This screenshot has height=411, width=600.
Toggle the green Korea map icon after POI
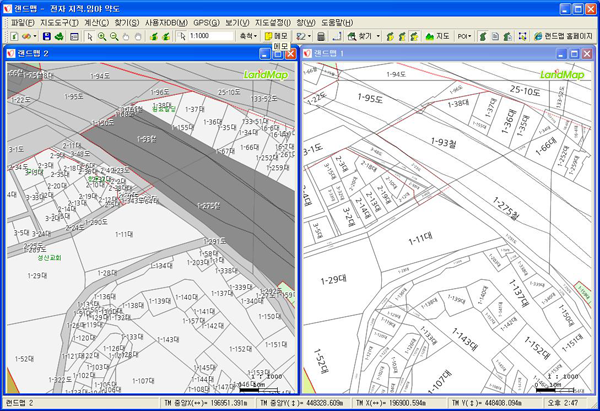coord(483,36)
